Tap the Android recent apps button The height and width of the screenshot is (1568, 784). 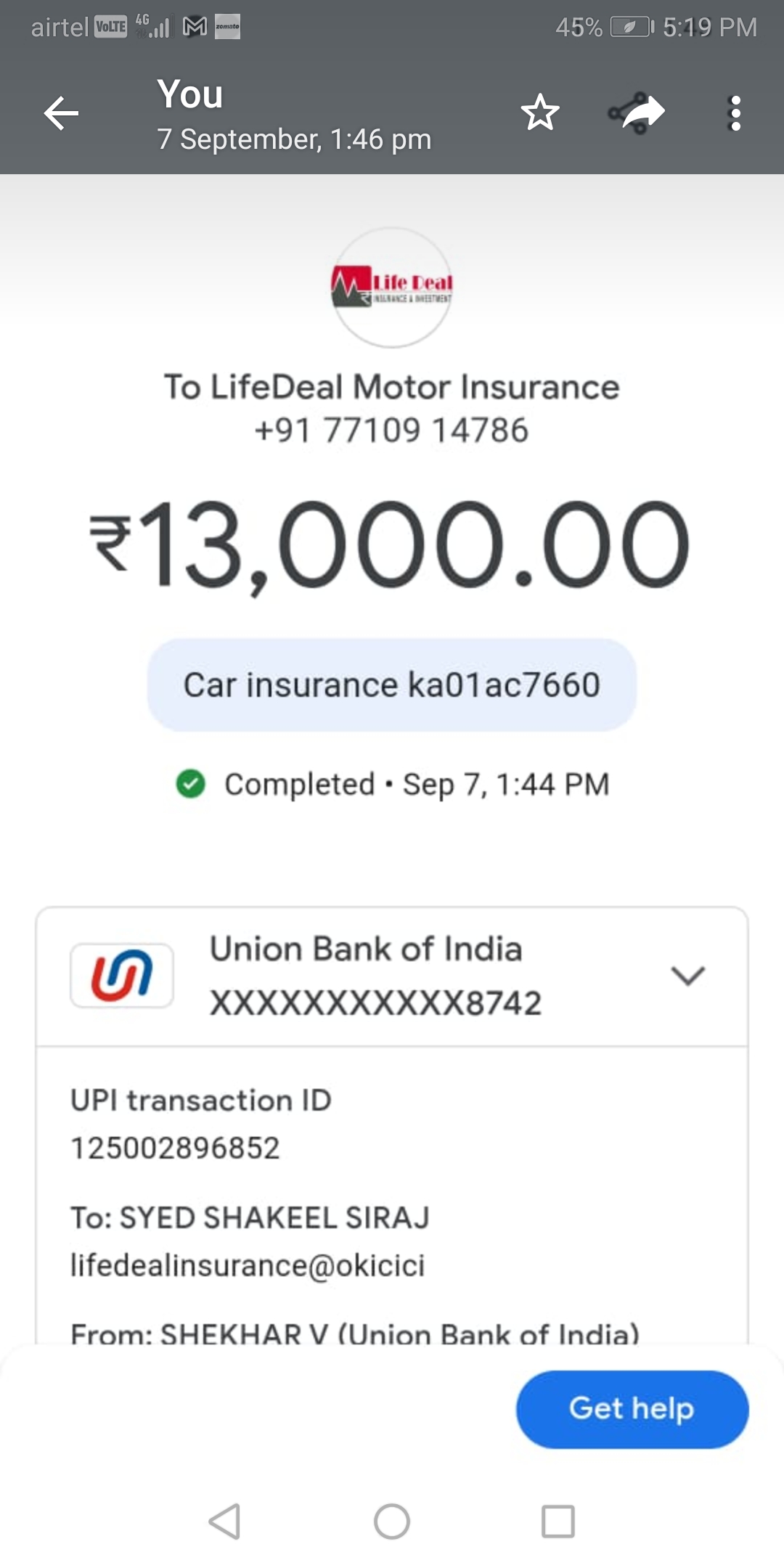click(x=558, y=1521)
